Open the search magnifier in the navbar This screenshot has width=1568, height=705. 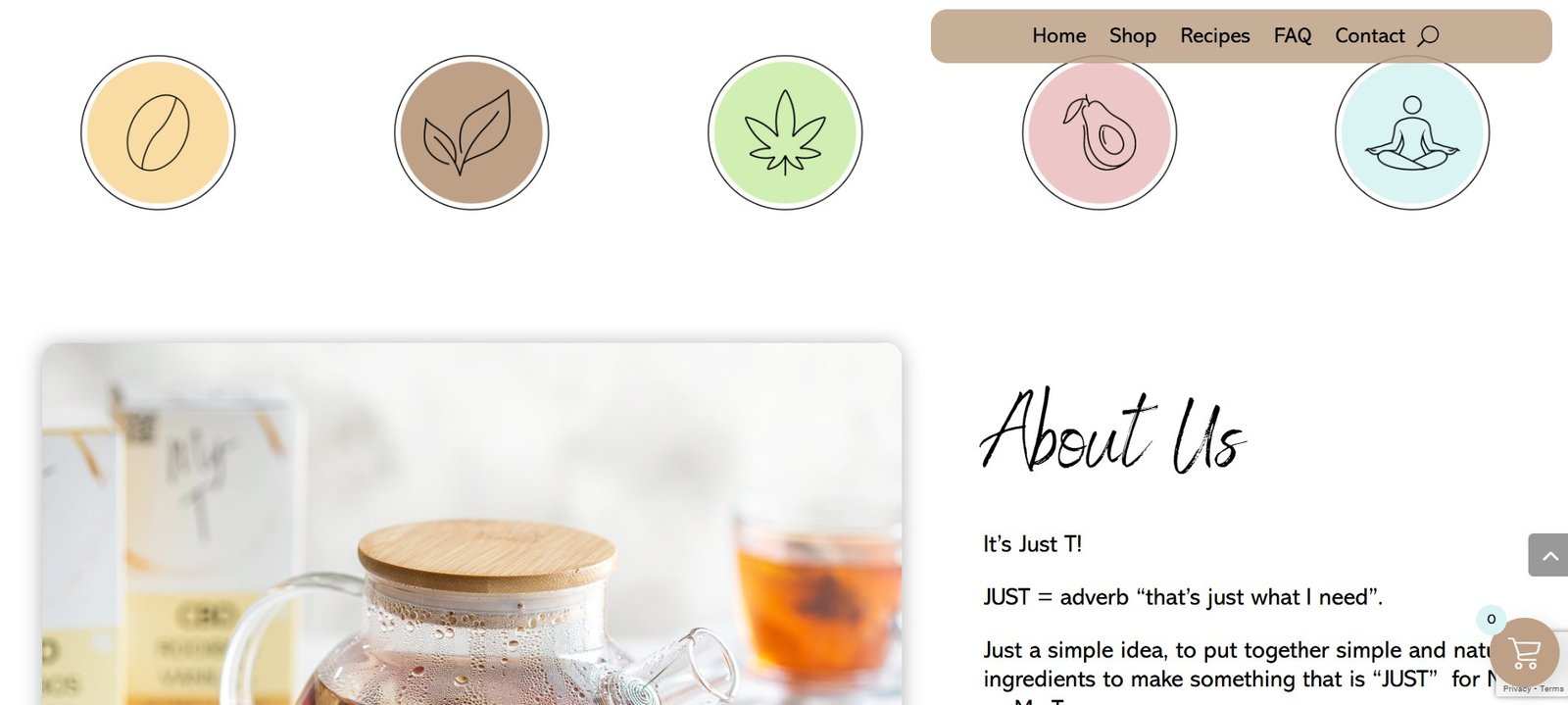1429,35
